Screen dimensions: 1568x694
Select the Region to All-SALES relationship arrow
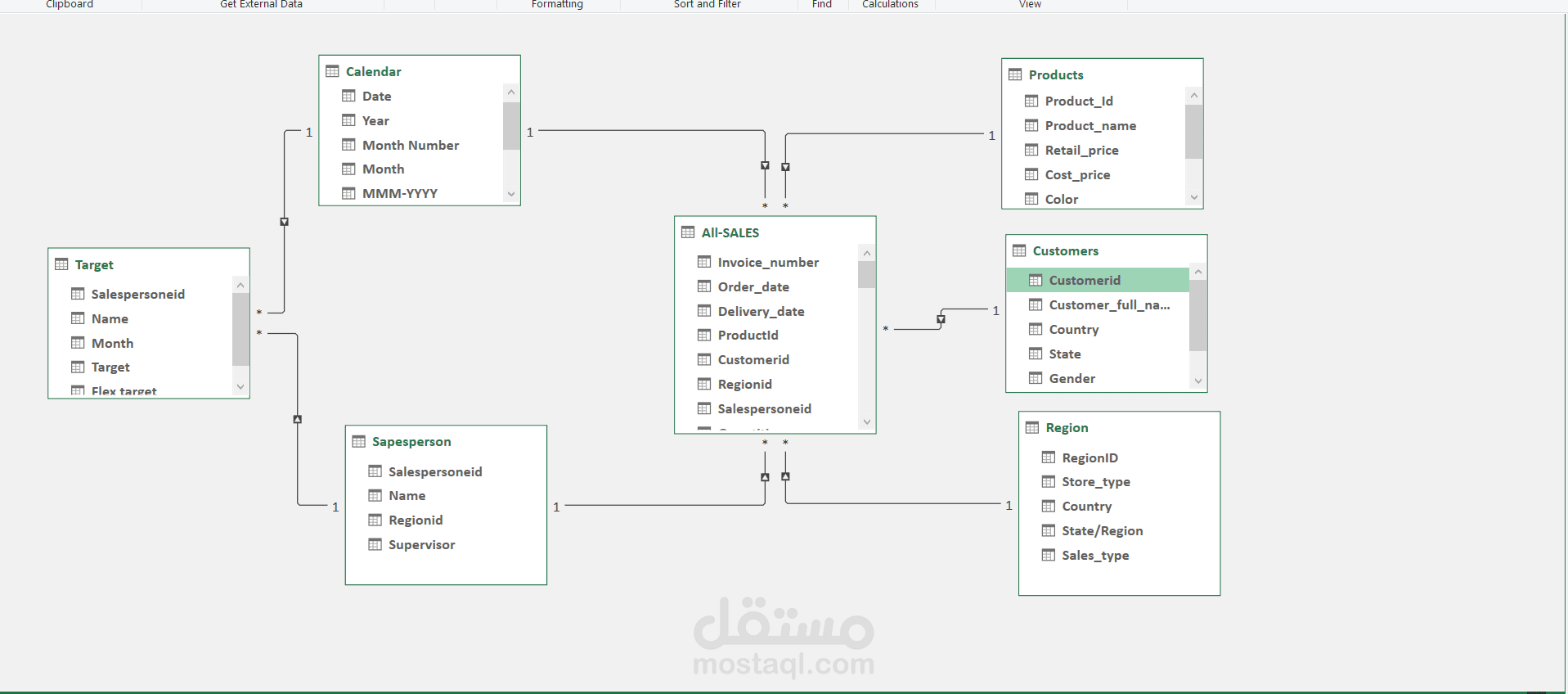point(785,475)
